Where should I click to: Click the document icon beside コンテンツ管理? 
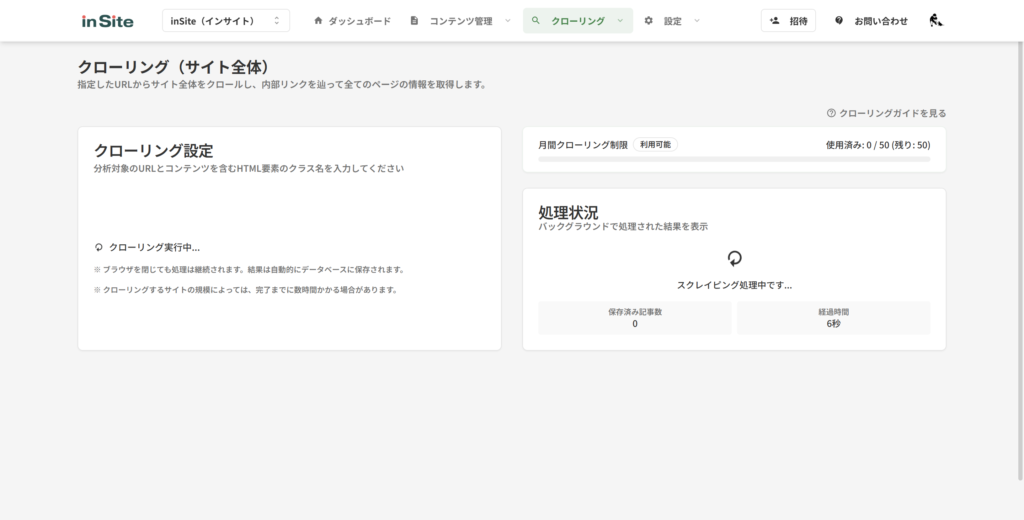point(414,21)
